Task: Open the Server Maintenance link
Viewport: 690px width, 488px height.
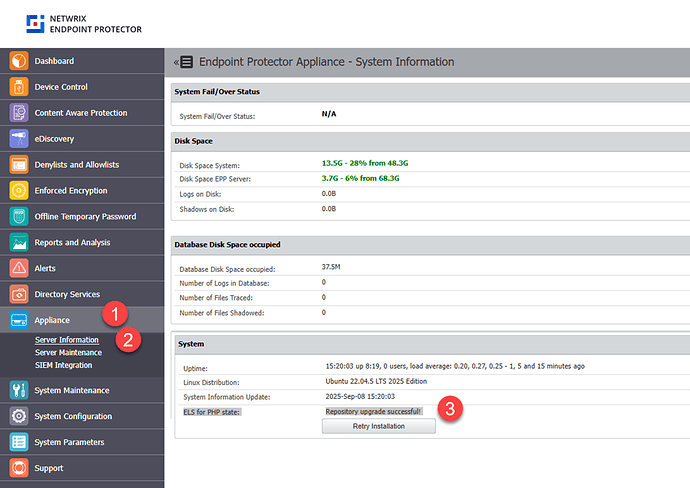Action: click(x=68, y=352)
